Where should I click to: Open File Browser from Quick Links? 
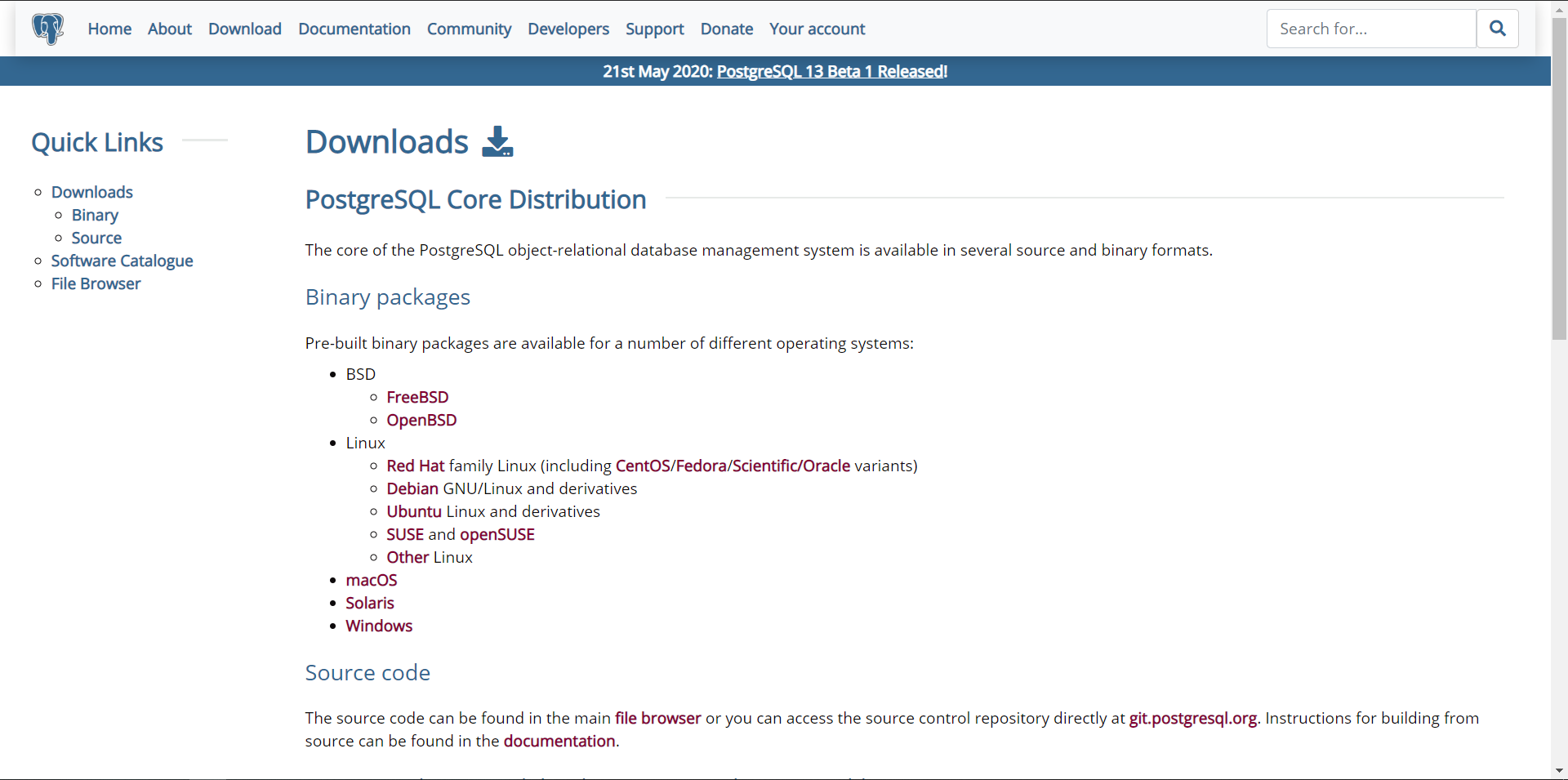coord(96,283)
